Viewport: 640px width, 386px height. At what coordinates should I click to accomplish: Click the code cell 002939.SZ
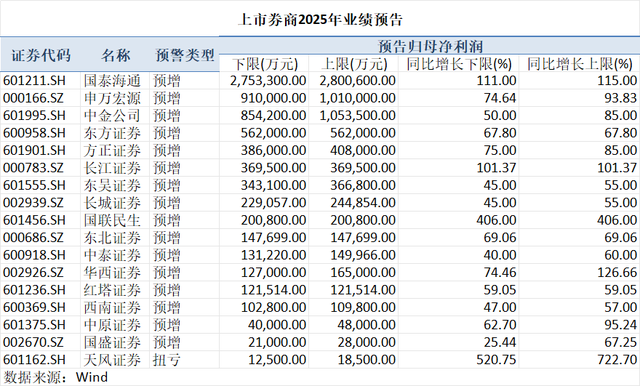[x=33, y=202]
